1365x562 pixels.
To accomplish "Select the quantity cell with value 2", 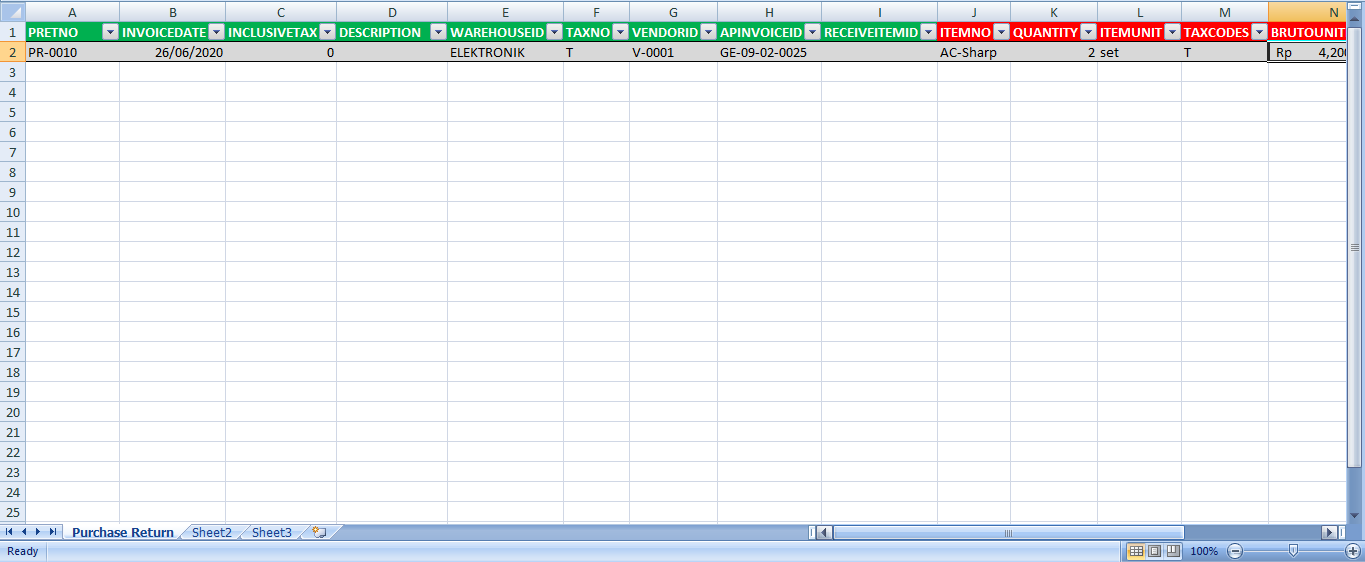I will (1054, 52).
